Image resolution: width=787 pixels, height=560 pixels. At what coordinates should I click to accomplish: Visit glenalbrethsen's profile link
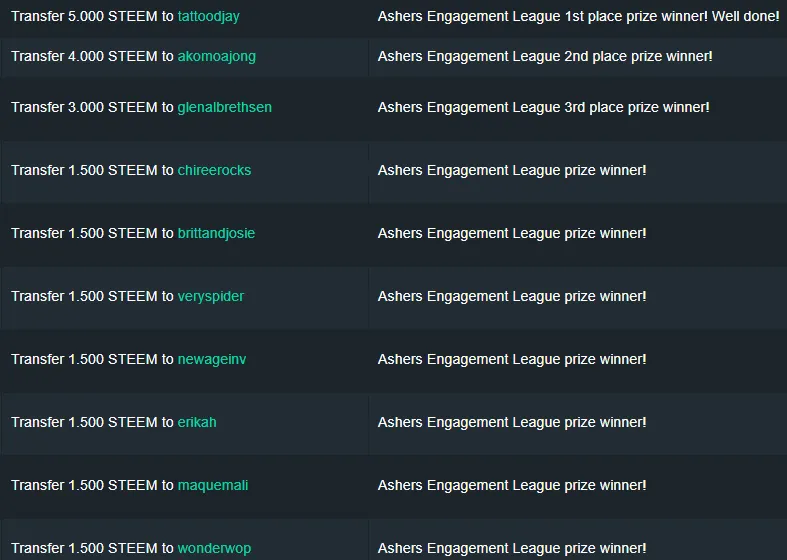coord(224,107)
